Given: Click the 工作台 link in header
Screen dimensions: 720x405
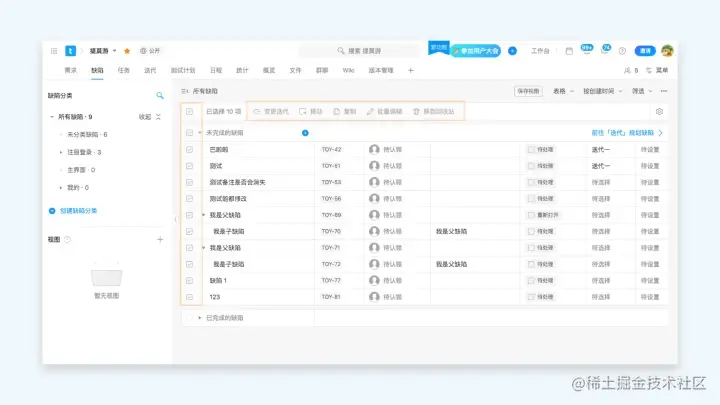Looking at the screenshot, I should pos(540,51).
